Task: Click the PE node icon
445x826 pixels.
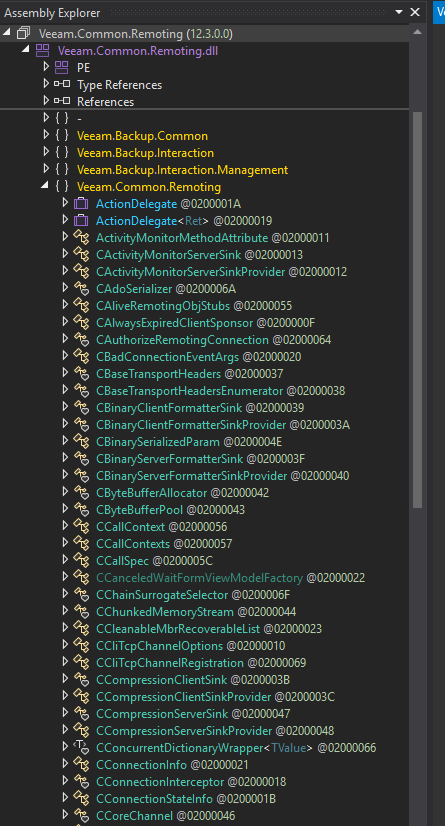Action: tap(62, 67)
